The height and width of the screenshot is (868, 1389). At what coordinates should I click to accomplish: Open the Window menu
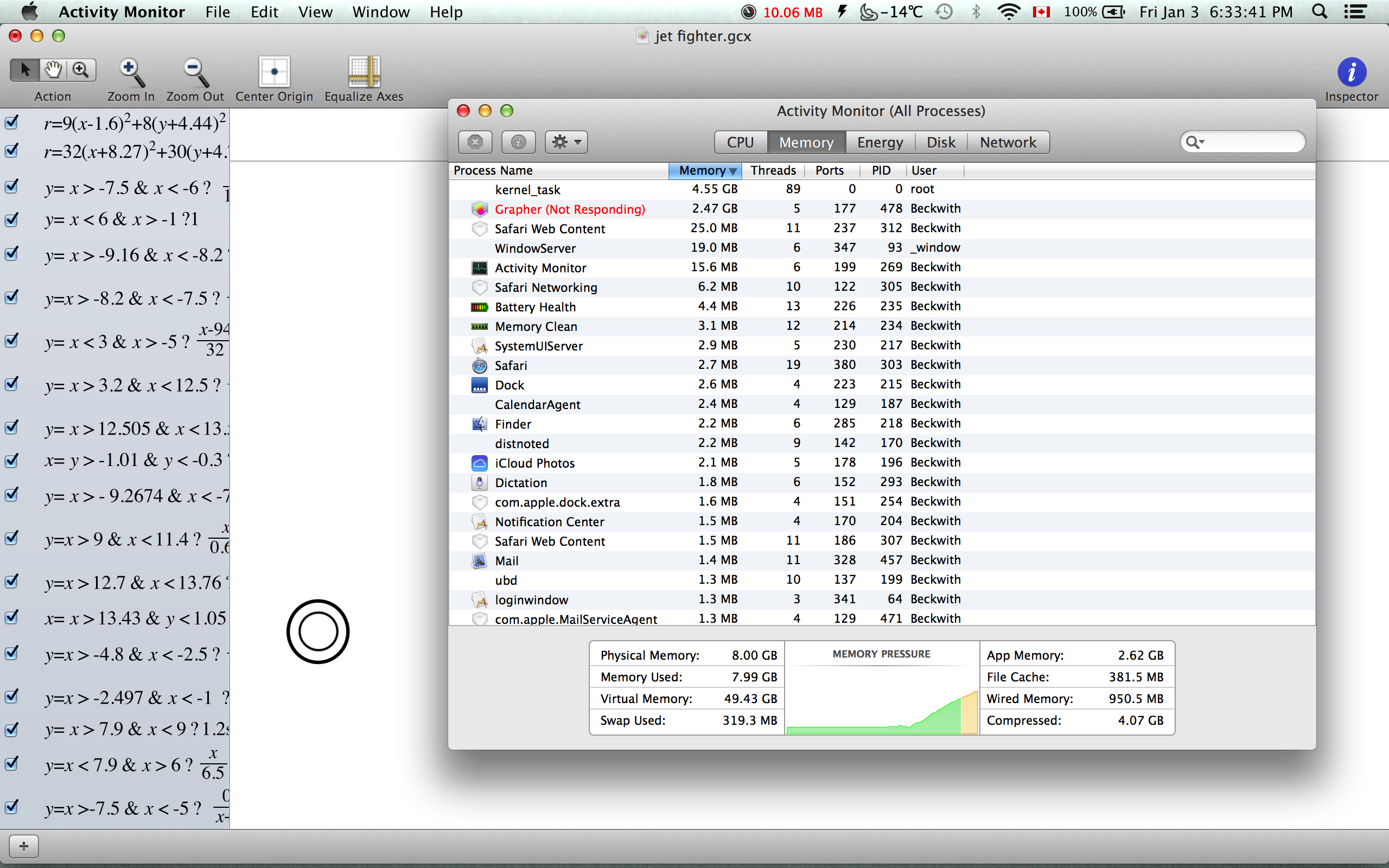tap(380, 12)
